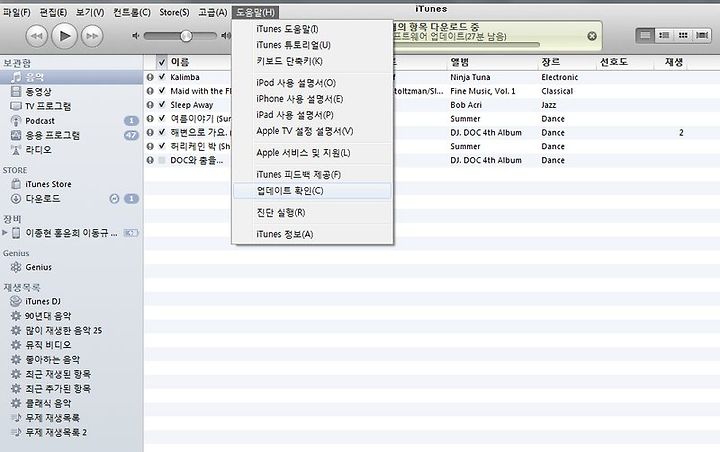Image resolution: width=720 pixels, height=452 pixels.
Task: Open 많이 재생한 음악 25 playlist
Action: pyautogui.click(x=63, y=330)
